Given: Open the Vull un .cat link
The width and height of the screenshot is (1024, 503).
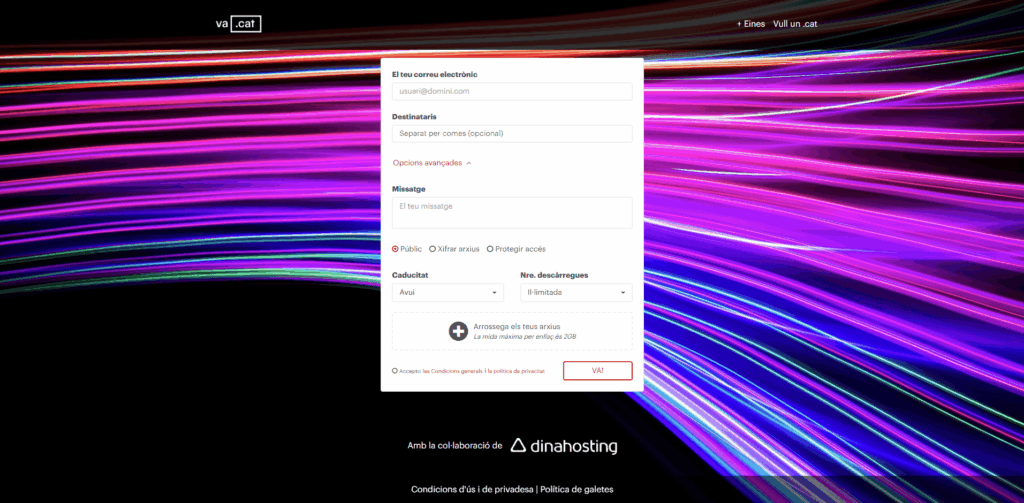Looking at the screenshot, I should pos(795,24).
